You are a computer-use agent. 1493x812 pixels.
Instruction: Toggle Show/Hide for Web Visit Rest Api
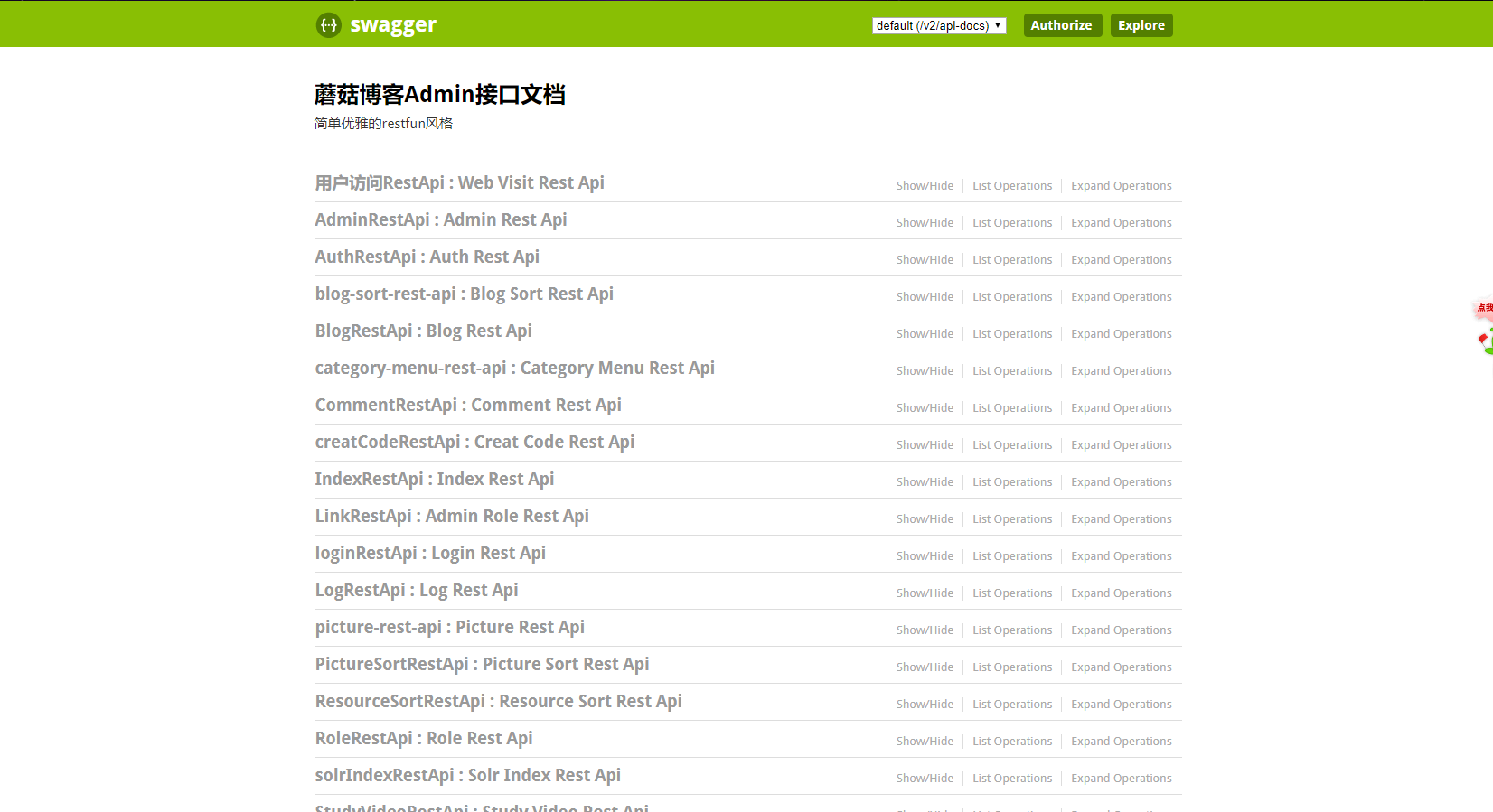click(x=925, y=186)
